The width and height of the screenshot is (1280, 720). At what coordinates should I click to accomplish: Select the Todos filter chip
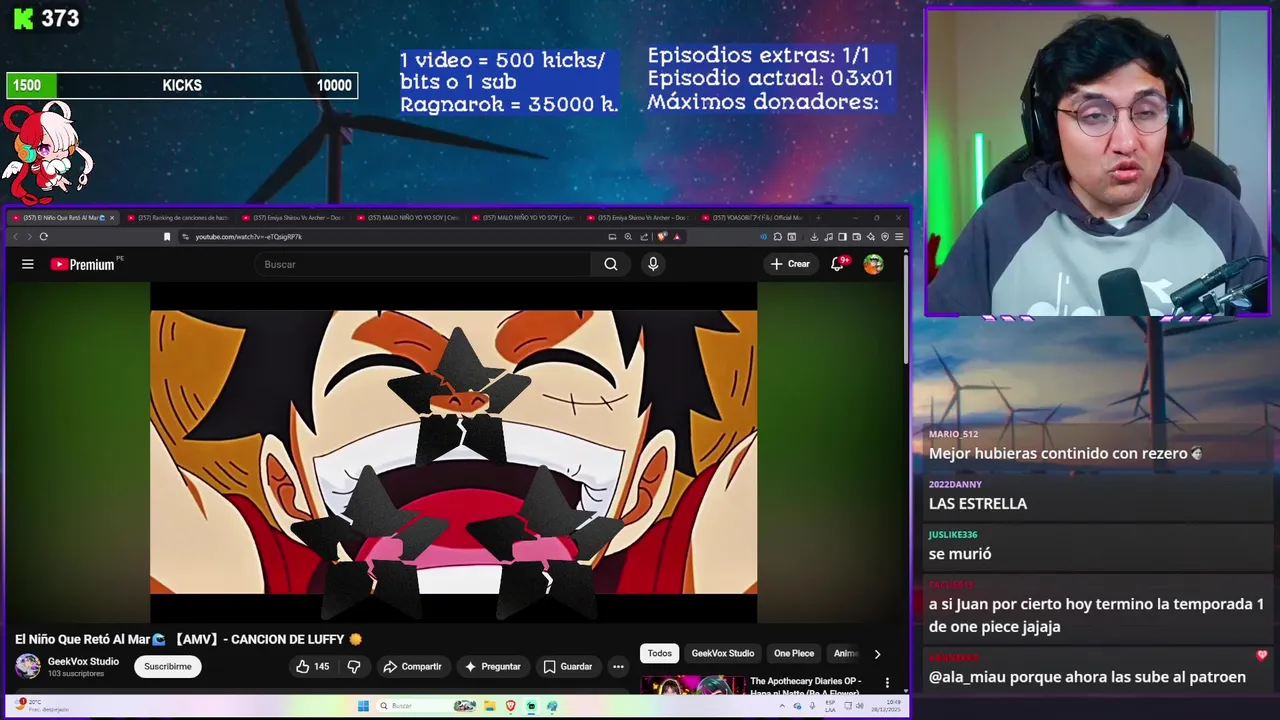point(660,653)
